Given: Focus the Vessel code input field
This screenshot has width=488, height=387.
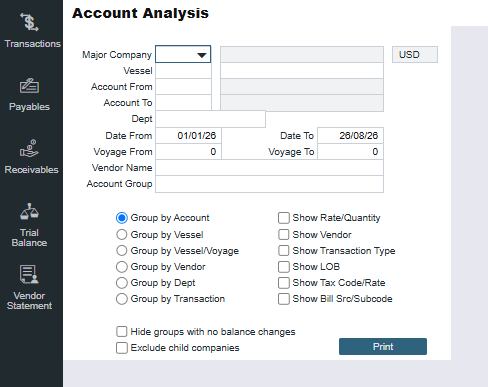Looking at the screenshot, I should [x=183, y=71].
